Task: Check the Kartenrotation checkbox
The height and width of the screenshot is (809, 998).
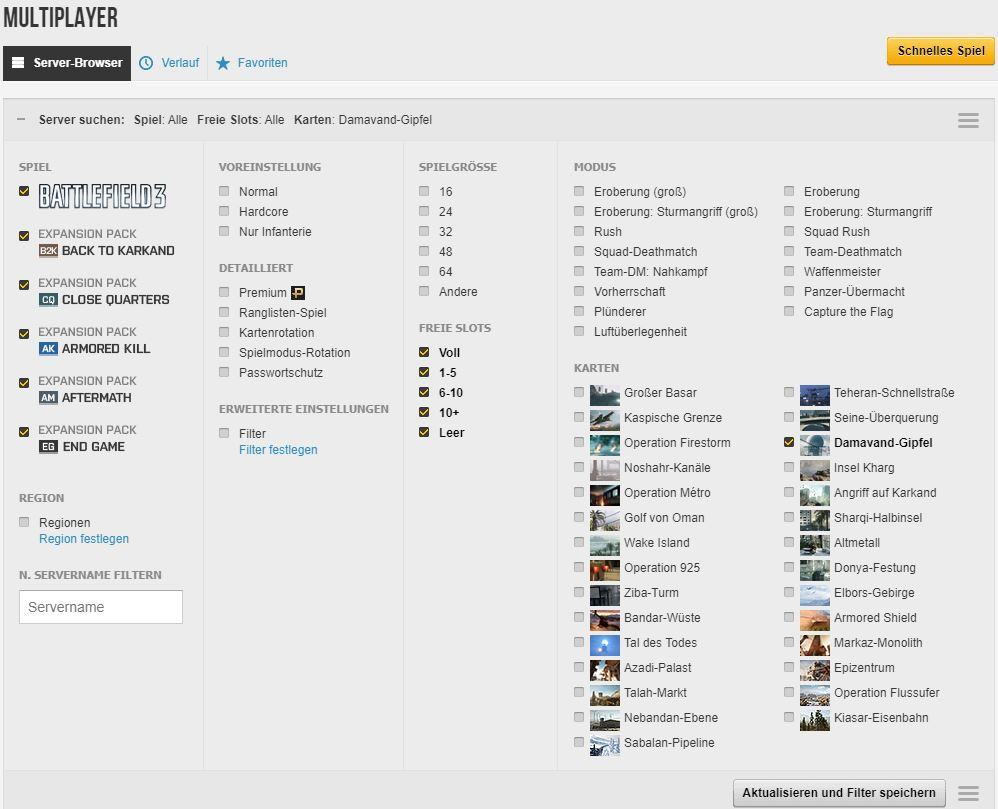Action: point(224,332)
